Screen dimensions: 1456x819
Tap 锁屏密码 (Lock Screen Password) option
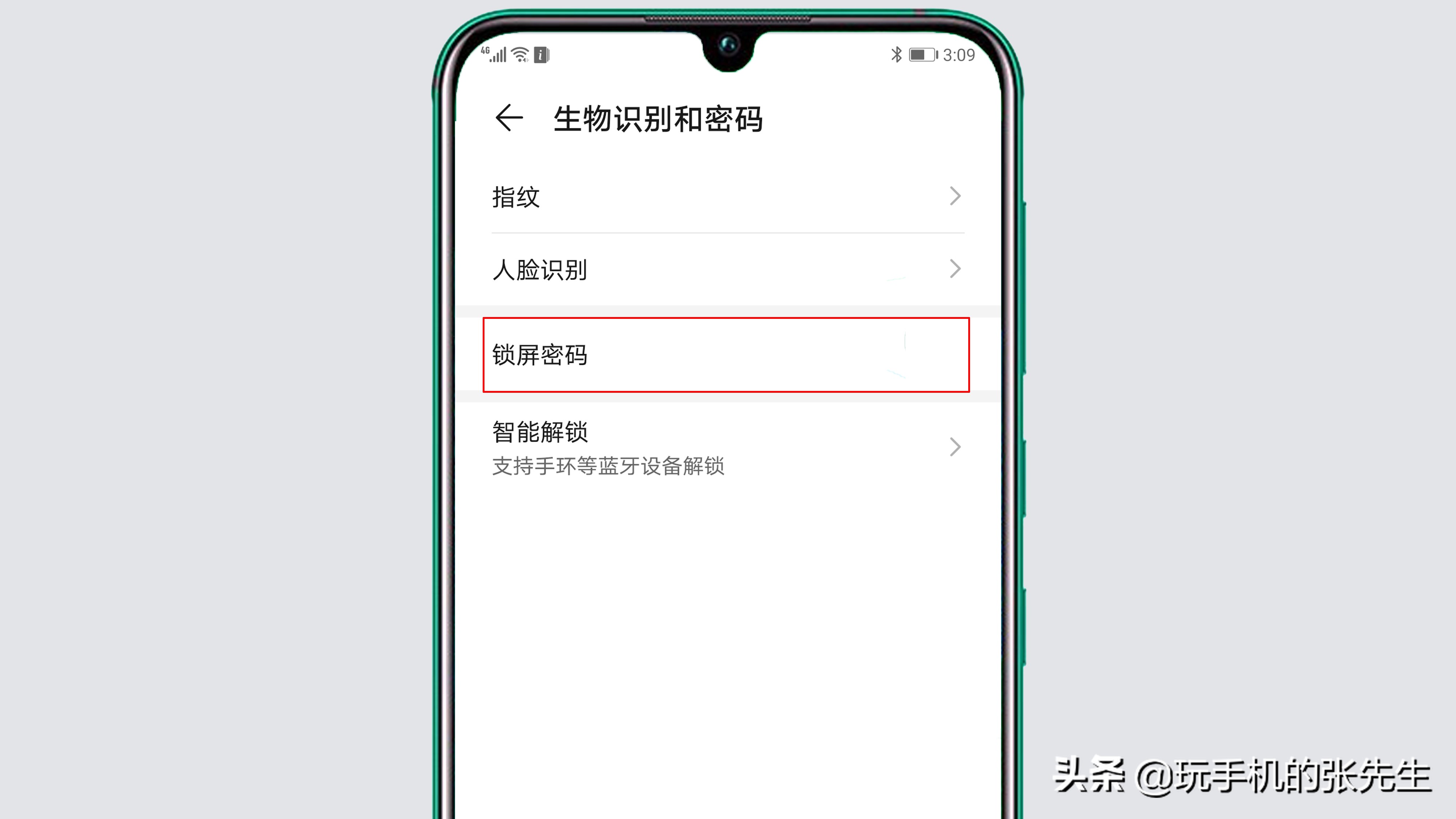coord(725,354)
